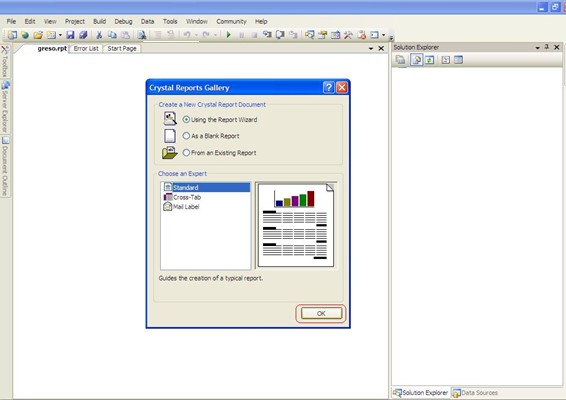Image resolution: width=566 pixels, height=400 pixels.
Task: Open the Other Windows dropdown arrow
Action: click(x=383, y=35)
